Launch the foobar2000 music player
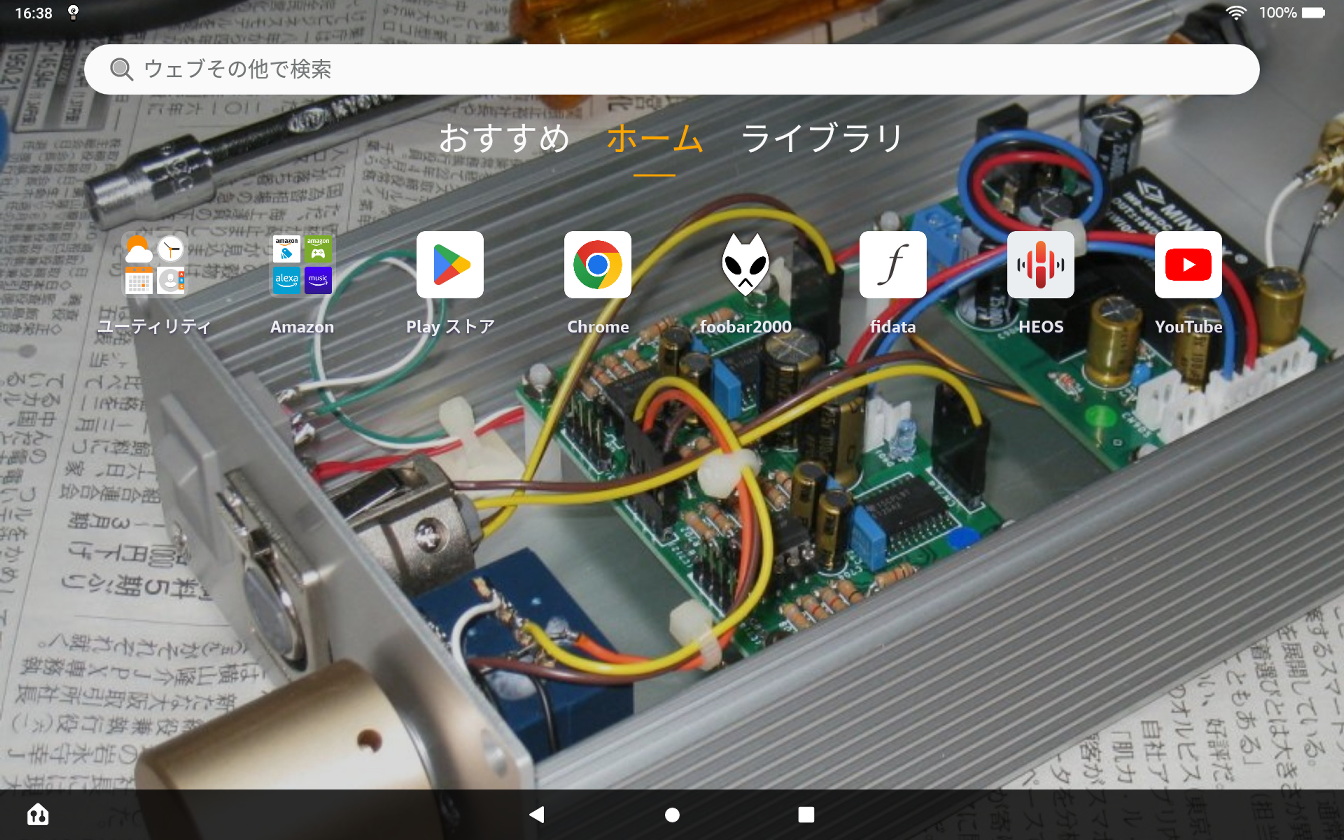The width and height of the screenshot is (1344, 840). (745, 265)
